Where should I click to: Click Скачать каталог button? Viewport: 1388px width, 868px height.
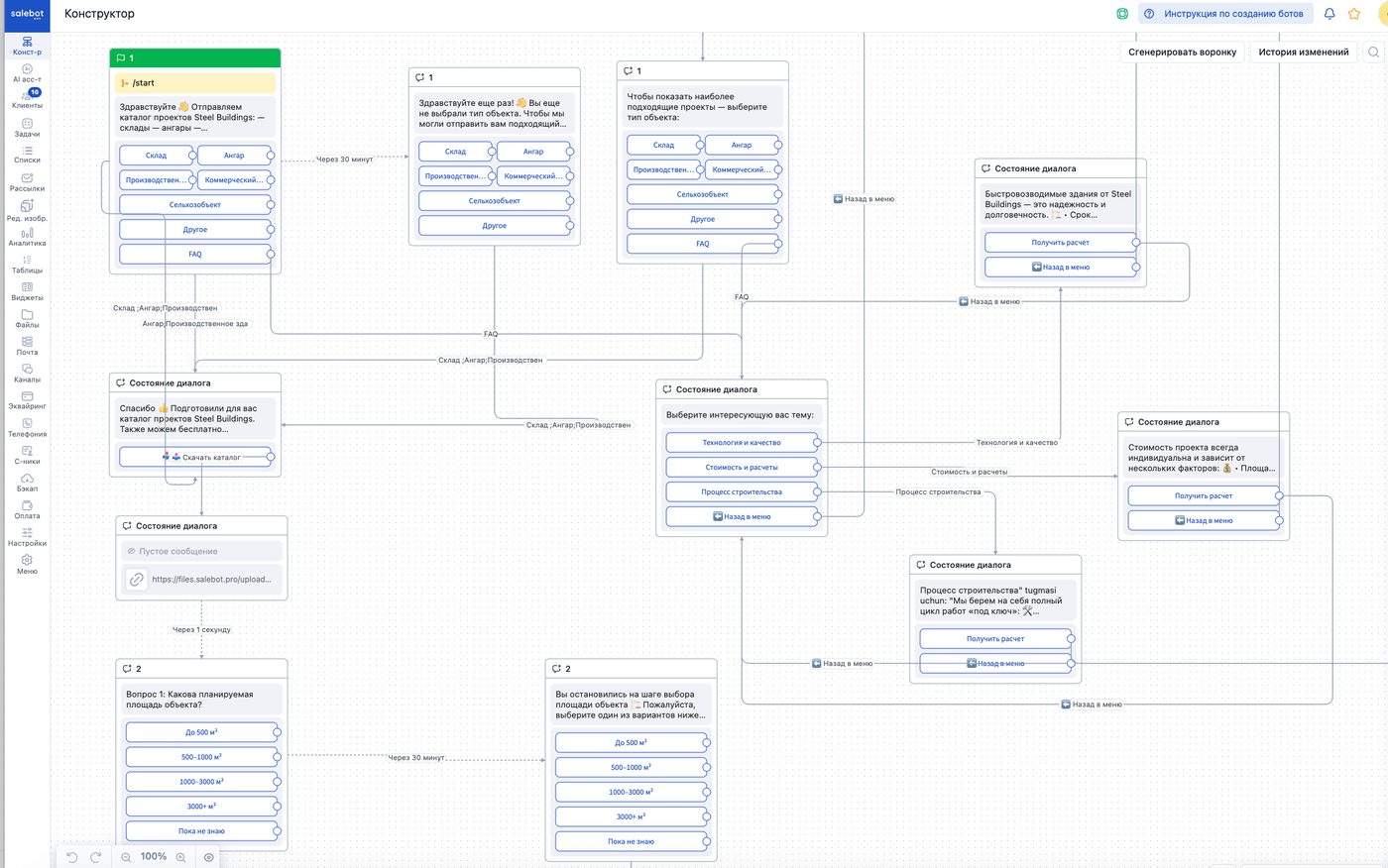[194, 457]
